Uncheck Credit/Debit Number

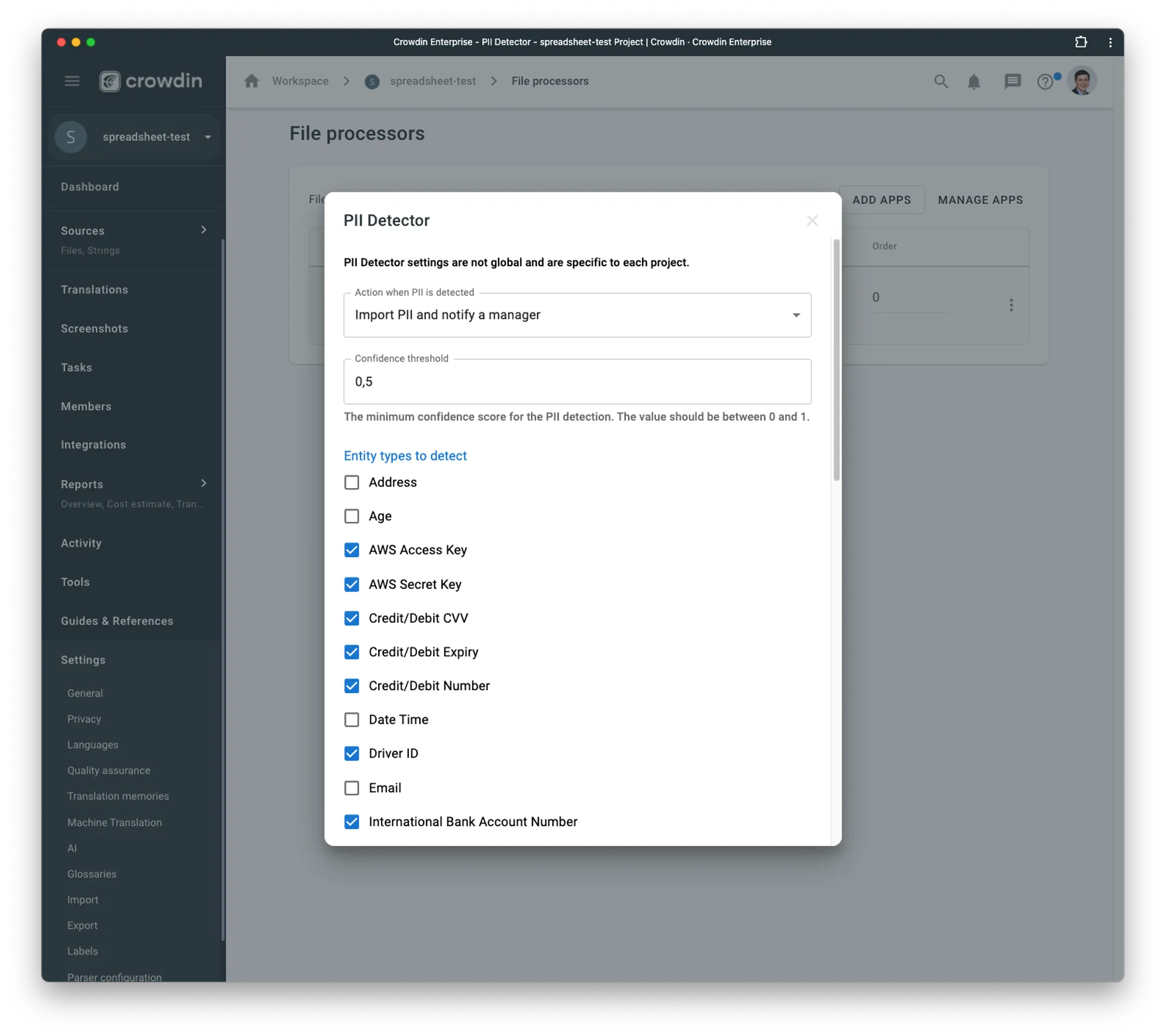(x=351, y=686)
